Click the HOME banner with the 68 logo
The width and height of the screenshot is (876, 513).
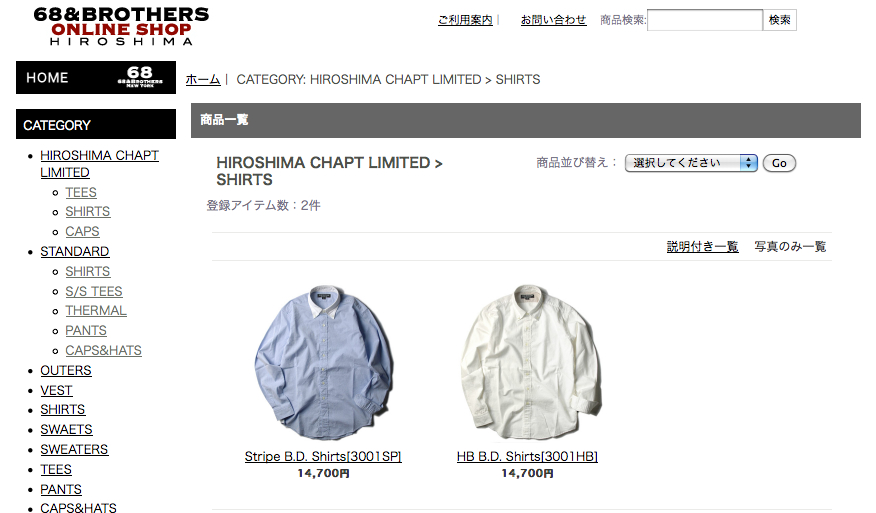pyautogui.click(x=96, y=77)
